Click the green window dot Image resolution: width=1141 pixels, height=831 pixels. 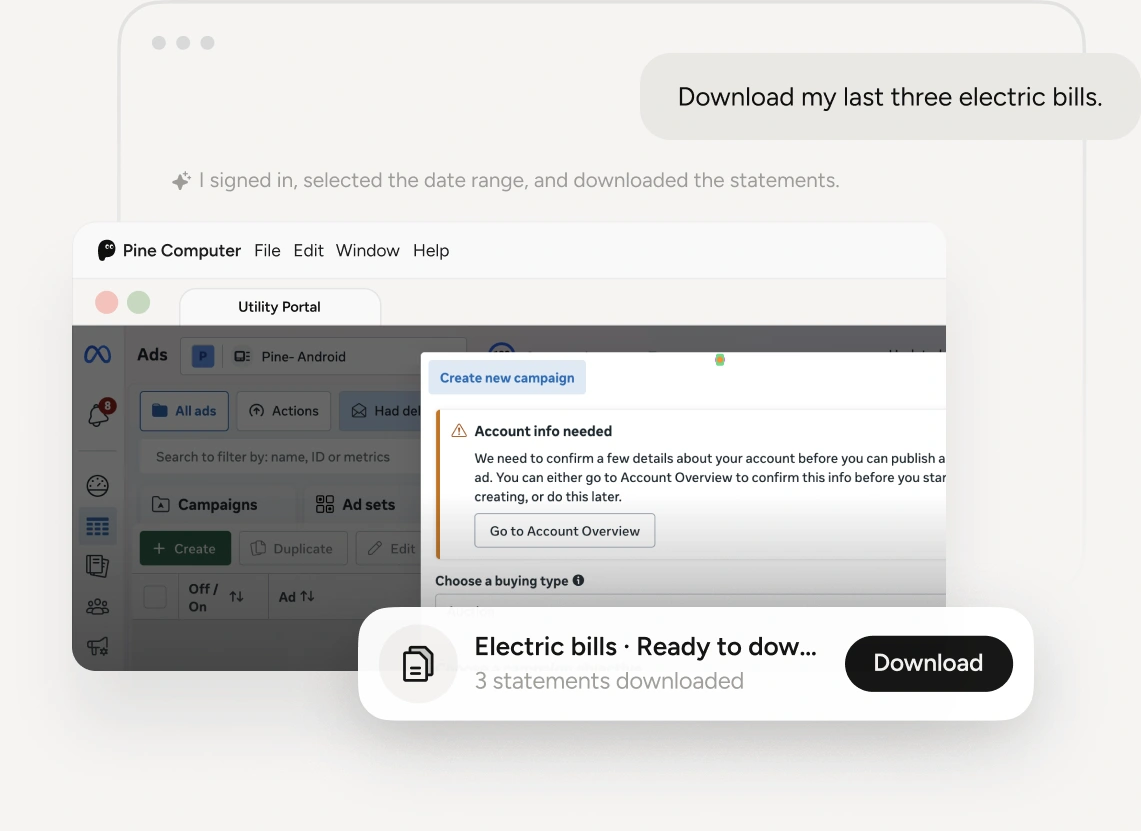[x=139, y=302]
